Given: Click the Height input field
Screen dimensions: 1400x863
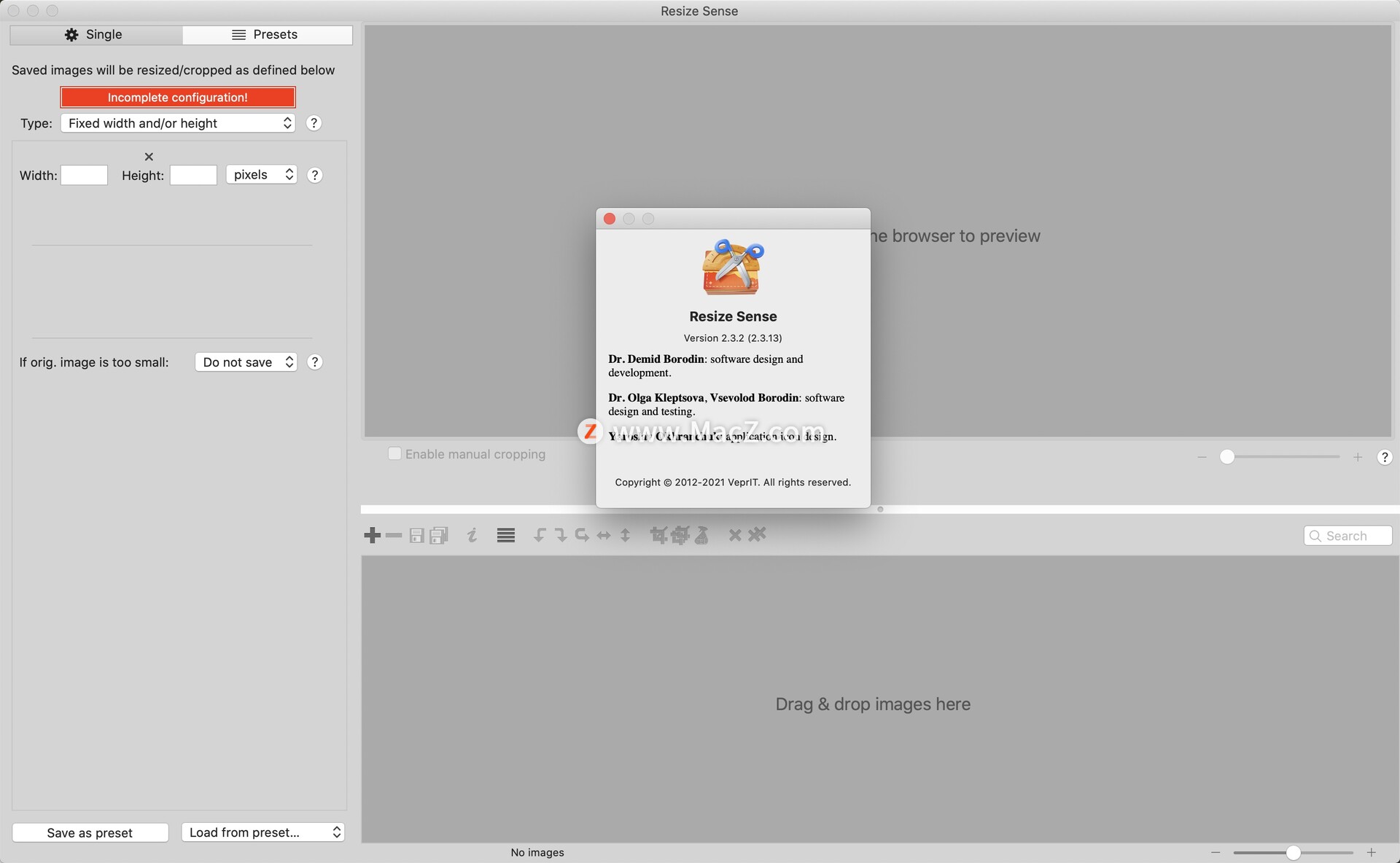Looking at the screenshot, I should click(x=193, y=175).
